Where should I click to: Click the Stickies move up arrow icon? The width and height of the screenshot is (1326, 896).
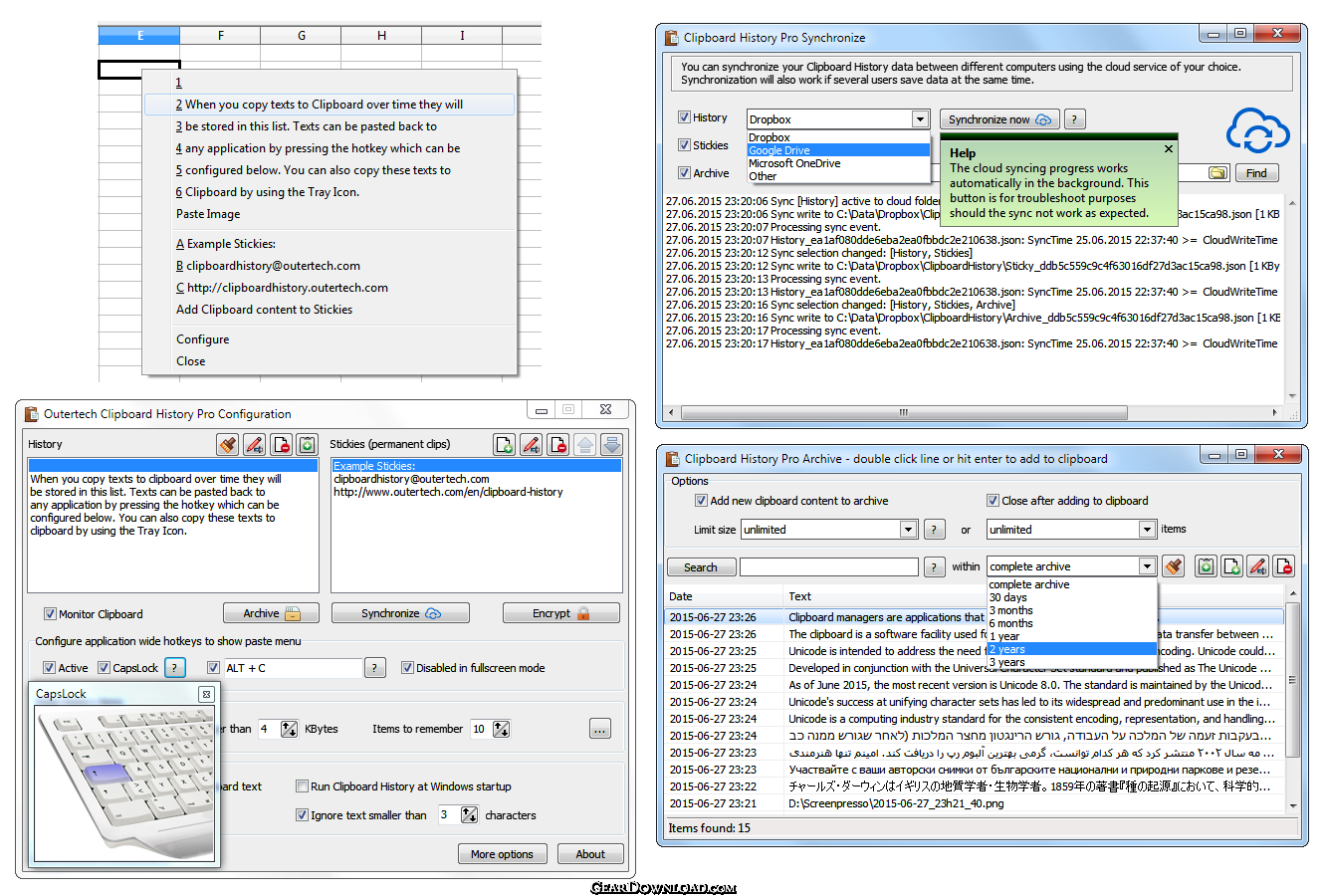coord(585,444)
